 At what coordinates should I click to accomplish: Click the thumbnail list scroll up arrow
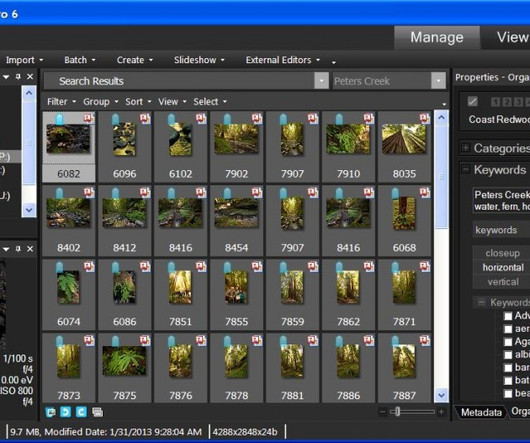[x=441, y=117]
